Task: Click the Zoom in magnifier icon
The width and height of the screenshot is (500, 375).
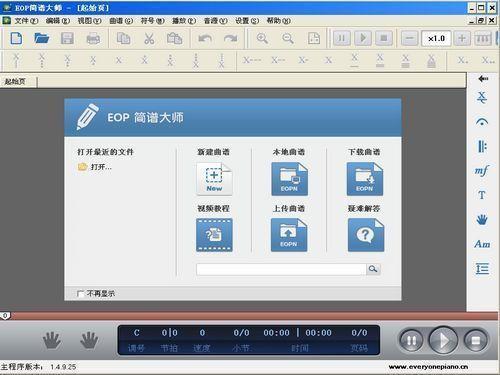Action: point(262,38)
